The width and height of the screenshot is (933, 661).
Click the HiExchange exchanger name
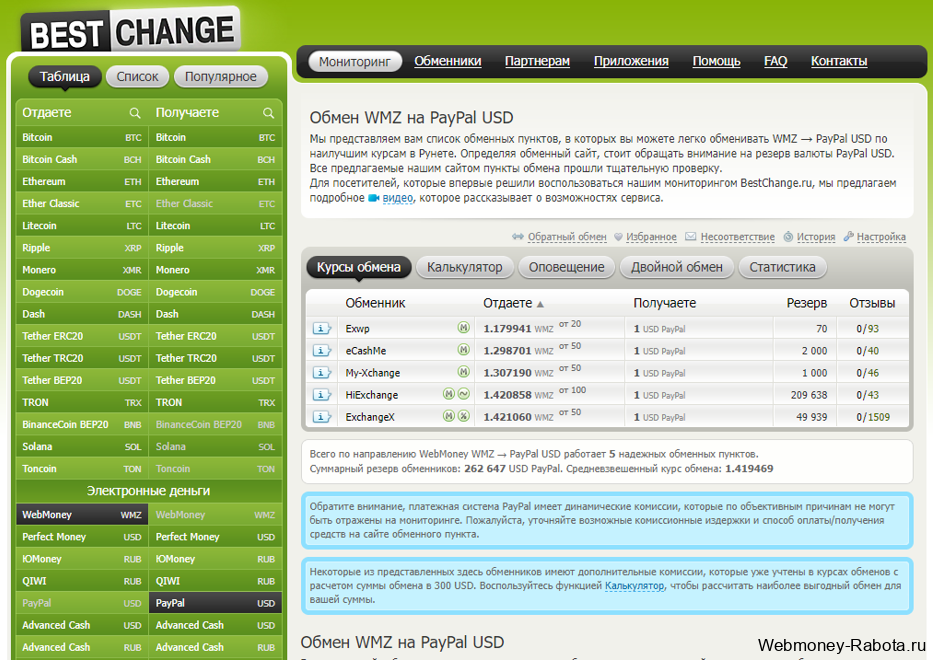click(372, 394)
